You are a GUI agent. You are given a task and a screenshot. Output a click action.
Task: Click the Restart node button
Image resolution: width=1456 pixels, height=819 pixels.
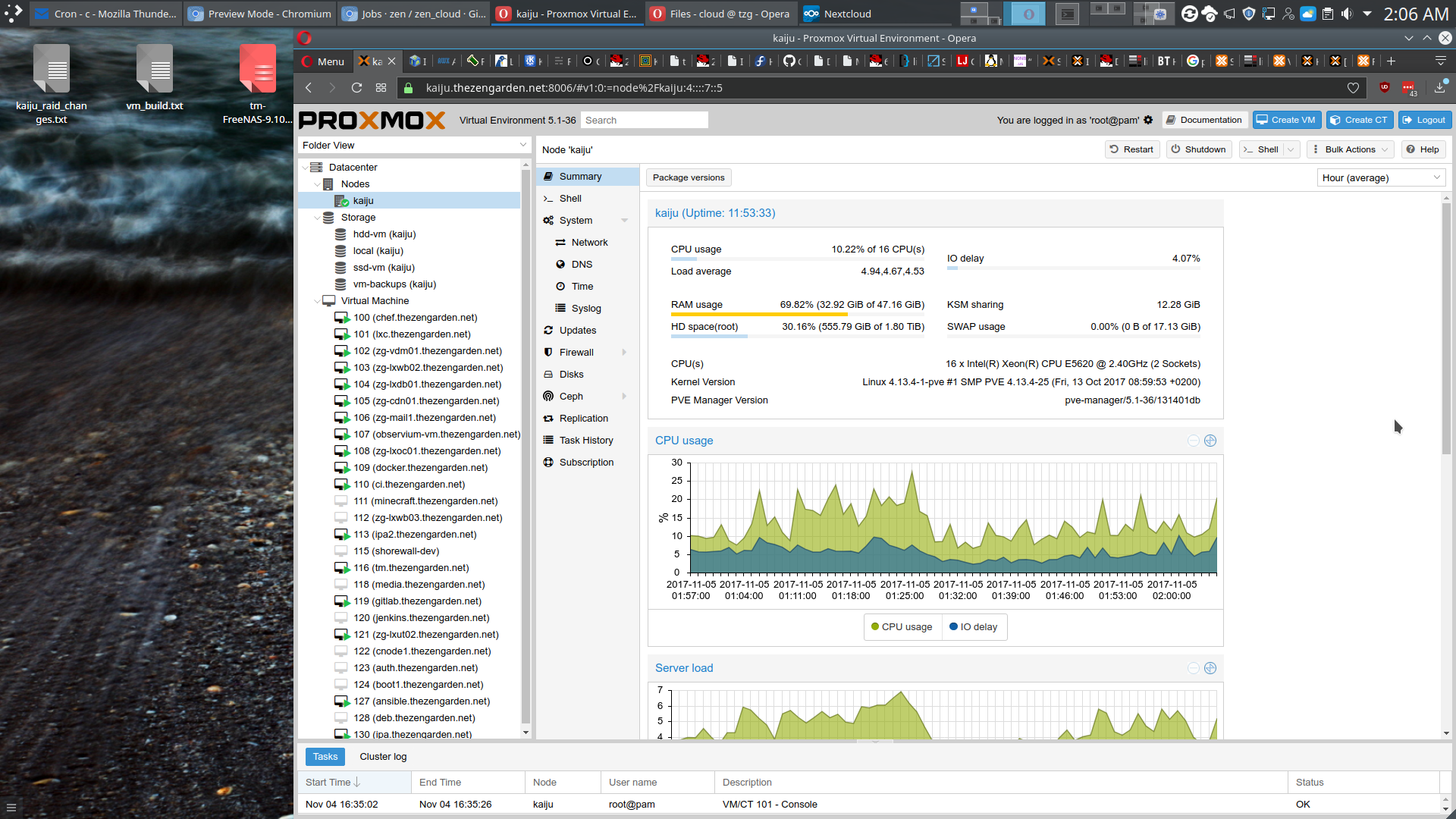click(1132, 150)
